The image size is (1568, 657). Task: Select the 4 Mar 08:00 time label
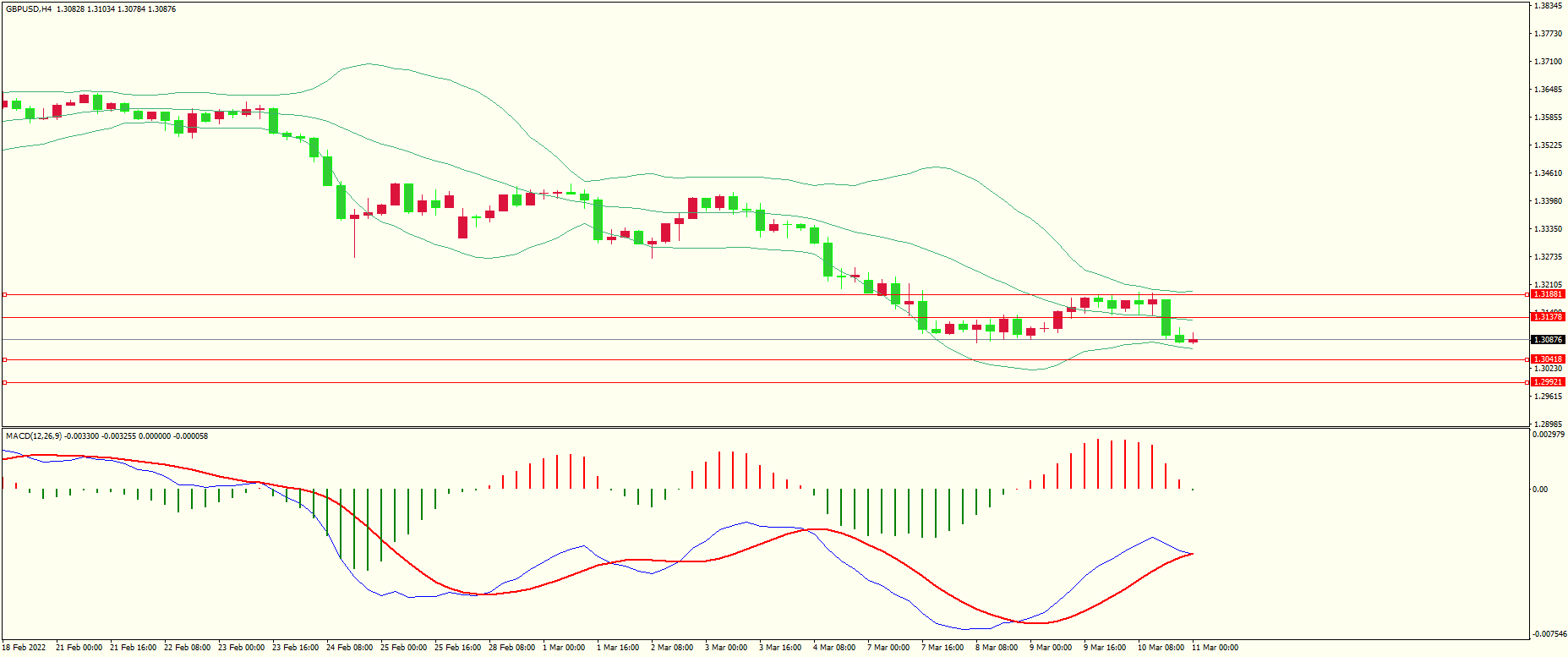tap(834, 648)
